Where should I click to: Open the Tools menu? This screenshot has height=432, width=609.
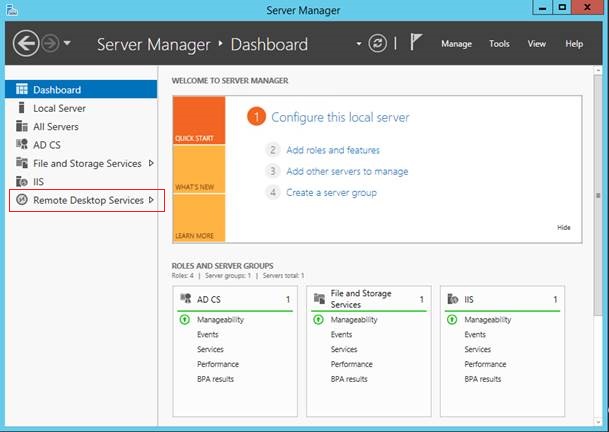[x=499, y=44]
